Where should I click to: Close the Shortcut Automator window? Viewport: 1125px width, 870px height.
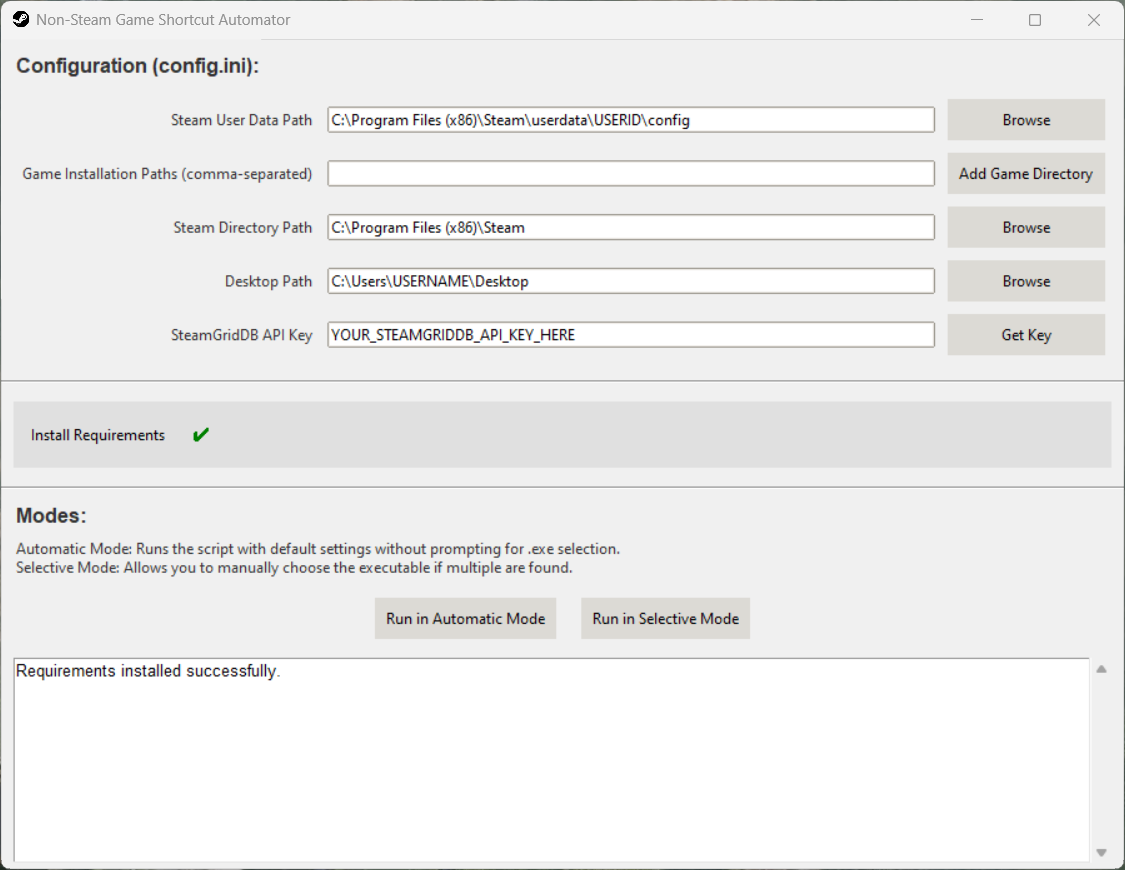(1093, 19)
